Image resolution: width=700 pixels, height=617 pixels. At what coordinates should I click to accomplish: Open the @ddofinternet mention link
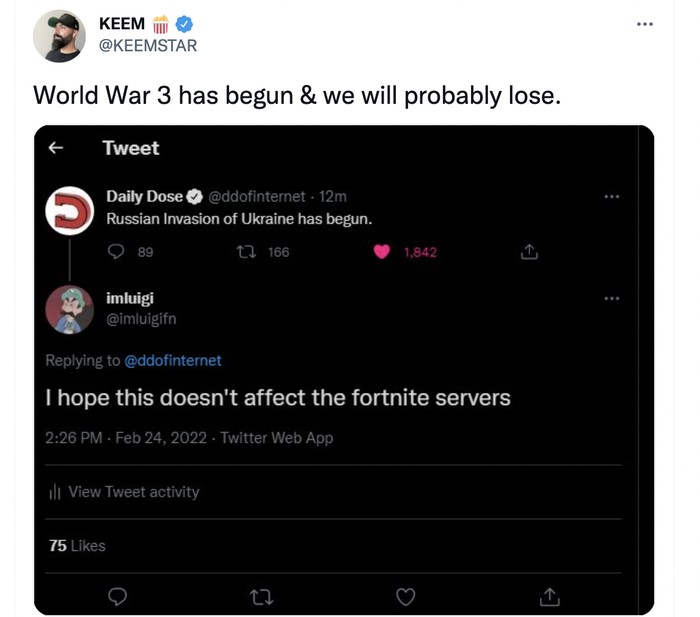[172, 360]
